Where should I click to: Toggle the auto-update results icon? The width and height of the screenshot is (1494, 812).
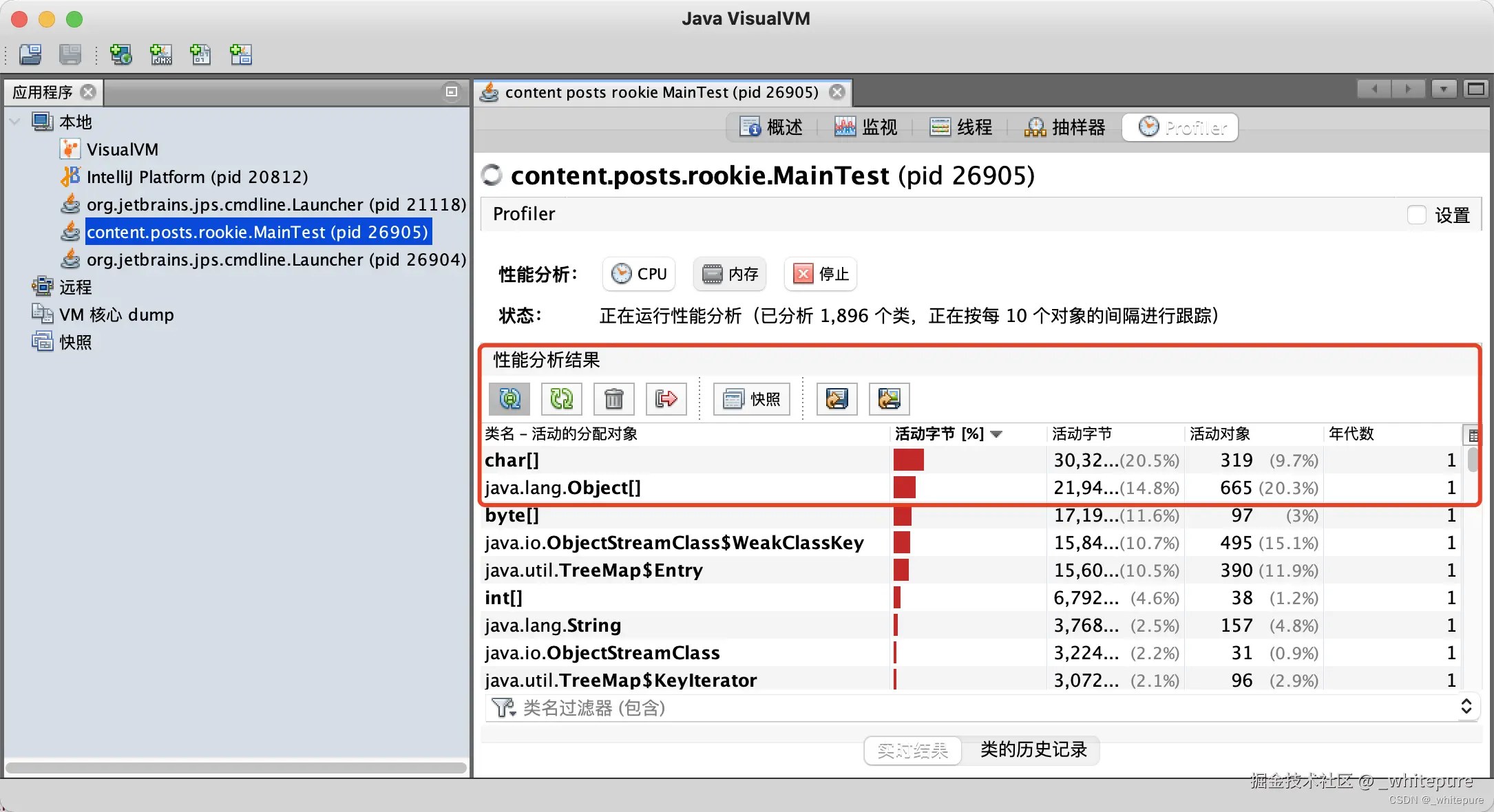click(509, 398)
